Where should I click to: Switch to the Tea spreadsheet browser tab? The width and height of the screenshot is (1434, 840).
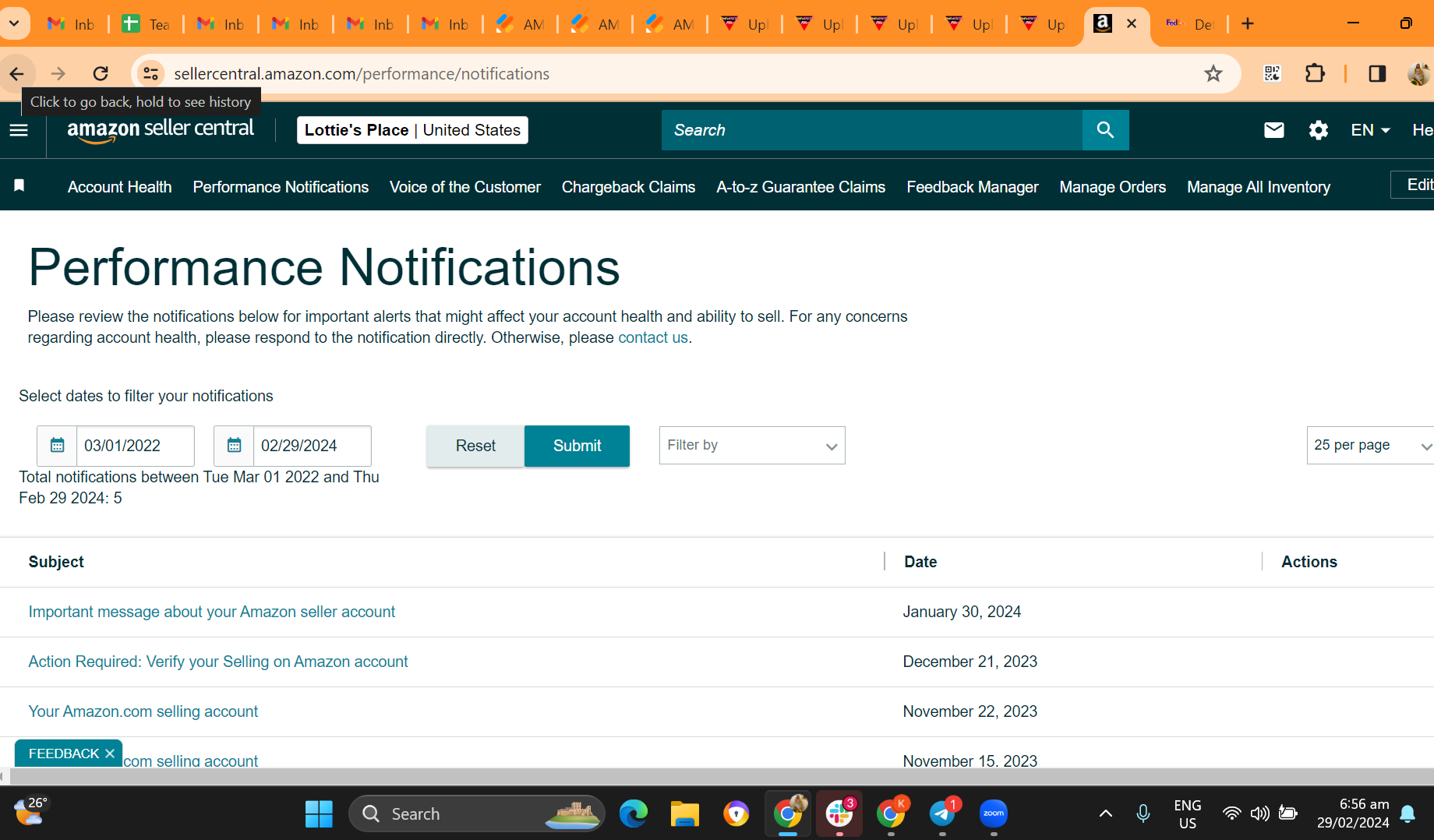(146, 24)
